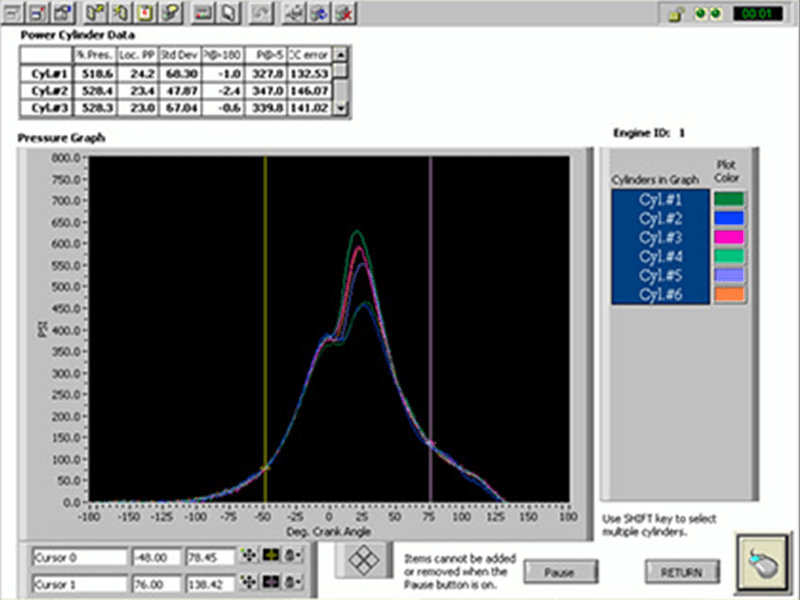
Task: Click the lavender Cyl.#5 plot color swatch
Action: click(x=729, y=276)
